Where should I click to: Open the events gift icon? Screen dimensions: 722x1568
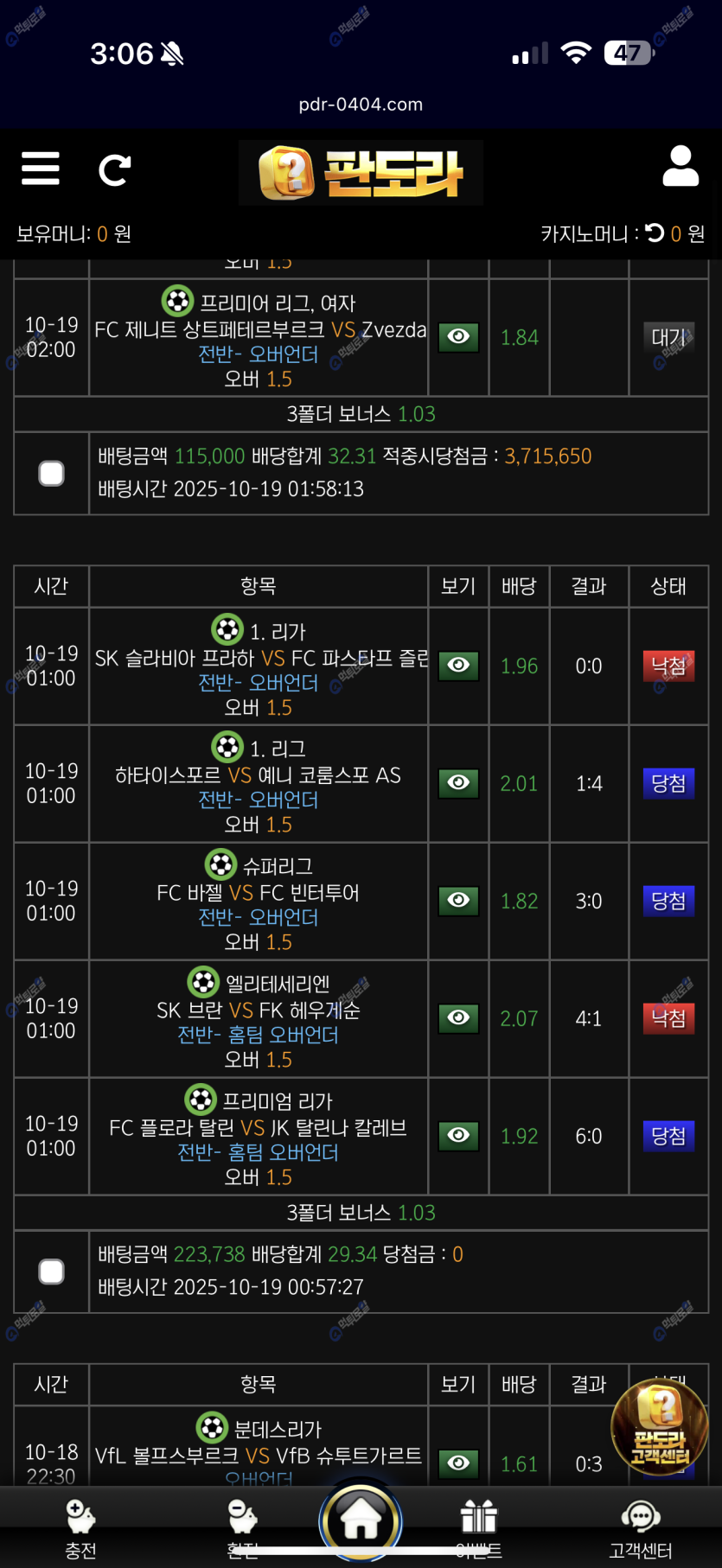click(478, 1521)
